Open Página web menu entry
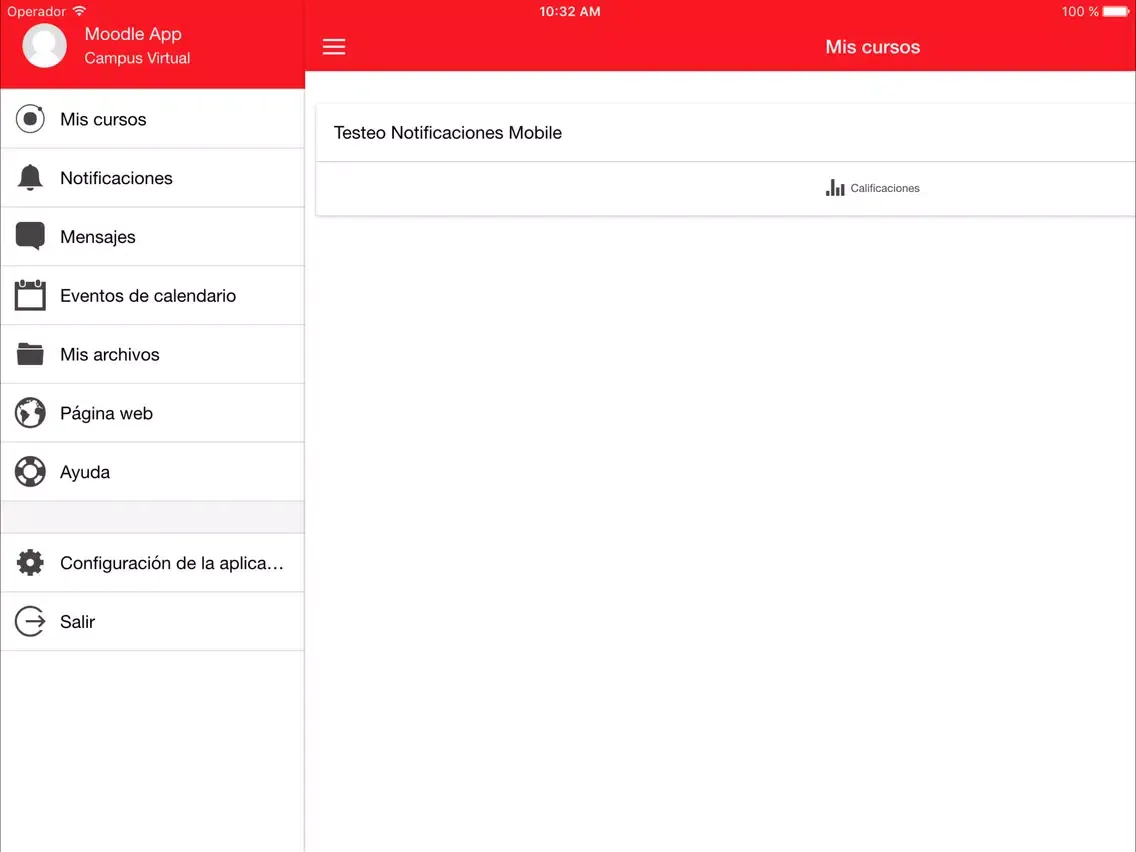The image size is (1136, 852). click(x=153, y=413)
